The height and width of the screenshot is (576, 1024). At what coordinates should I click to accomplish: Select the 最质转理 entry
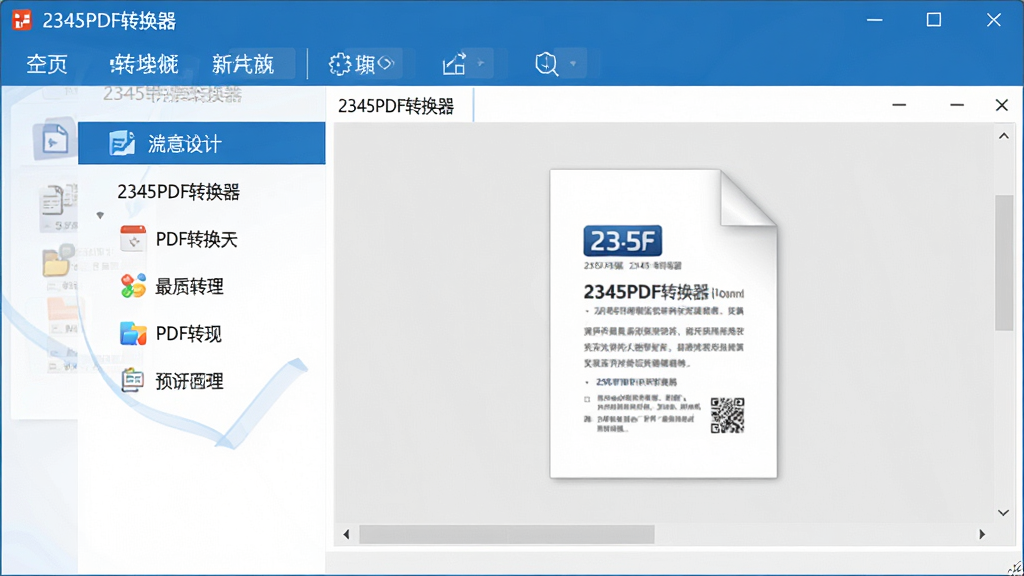(x=189, y=287)
